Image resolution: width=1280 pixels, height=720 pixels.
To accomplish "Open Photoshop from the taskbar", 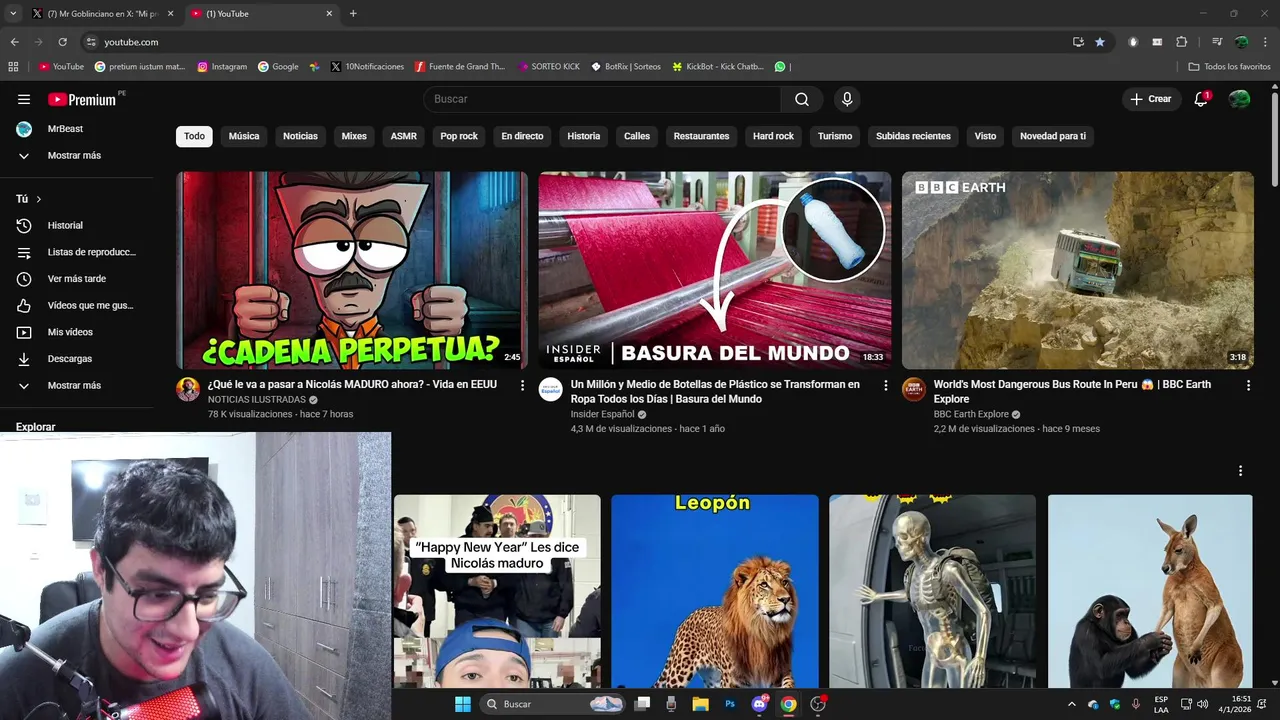I will pos(730,704).
